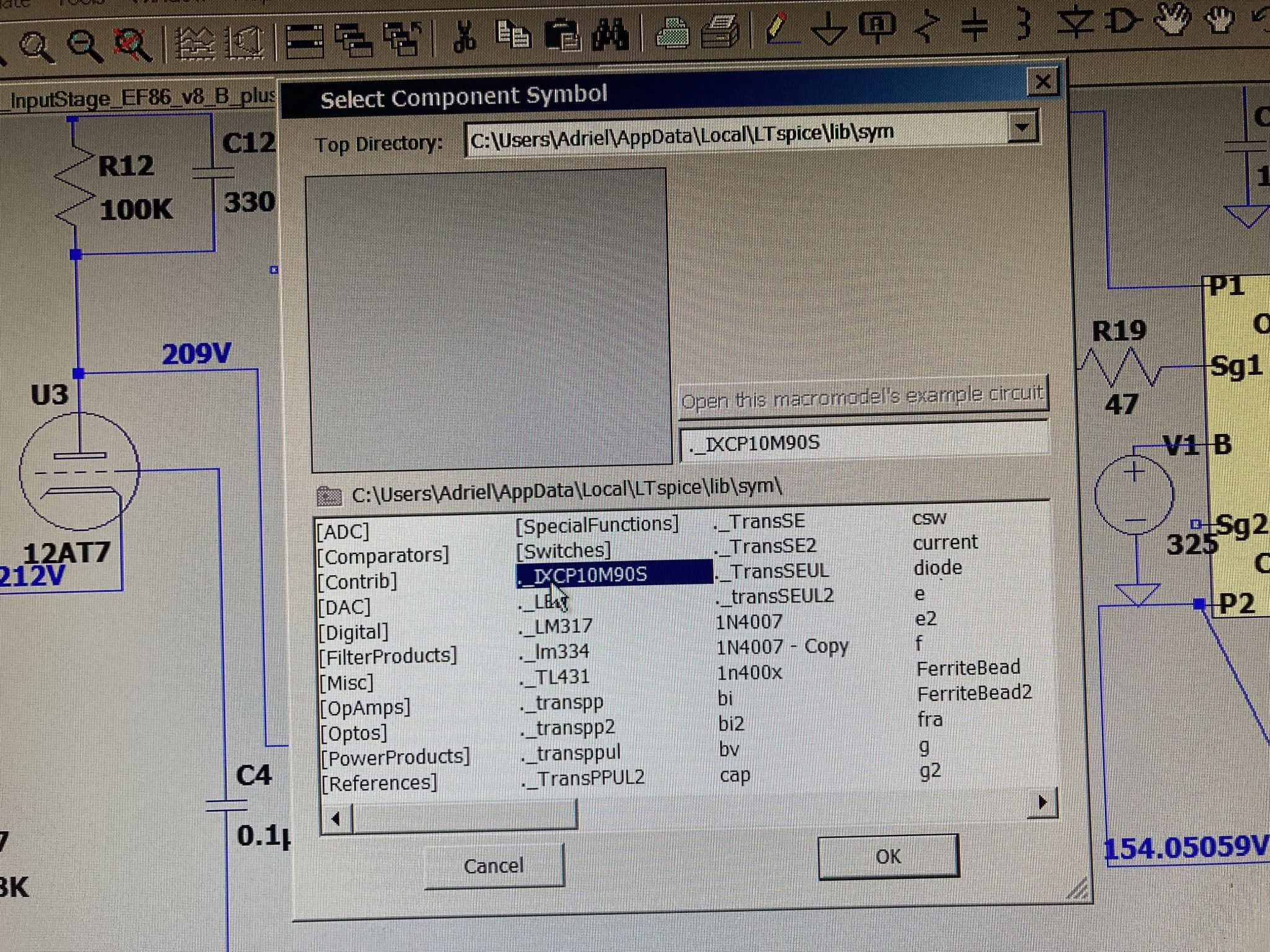Click the folder icon beside directory path
This screenshot has height=952, width=1270.
click(x=329, y=495)
